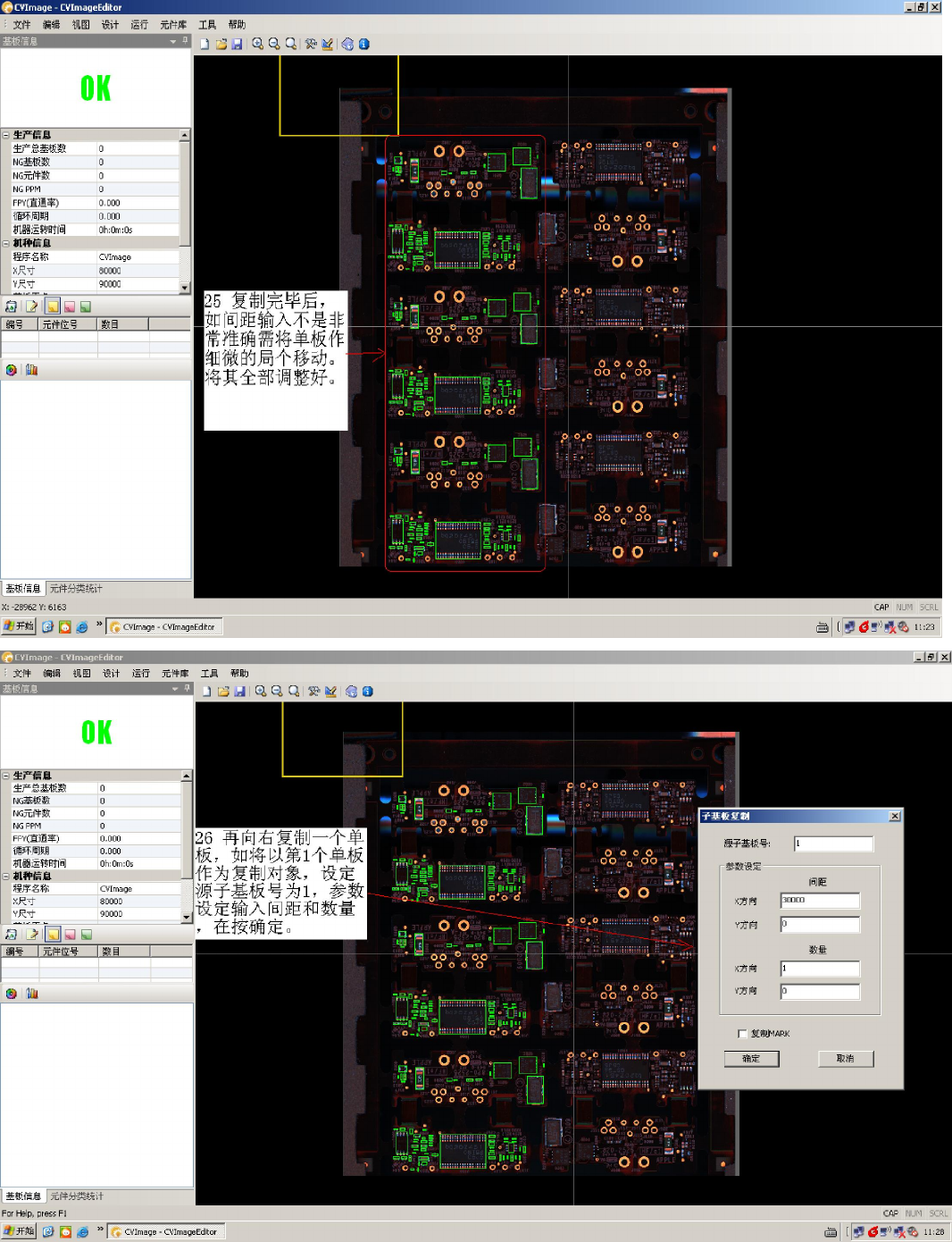Screen dimensions: 952x1242
Task: Collapse the 生产信息 group in lower window
Action: click(6, 776)
